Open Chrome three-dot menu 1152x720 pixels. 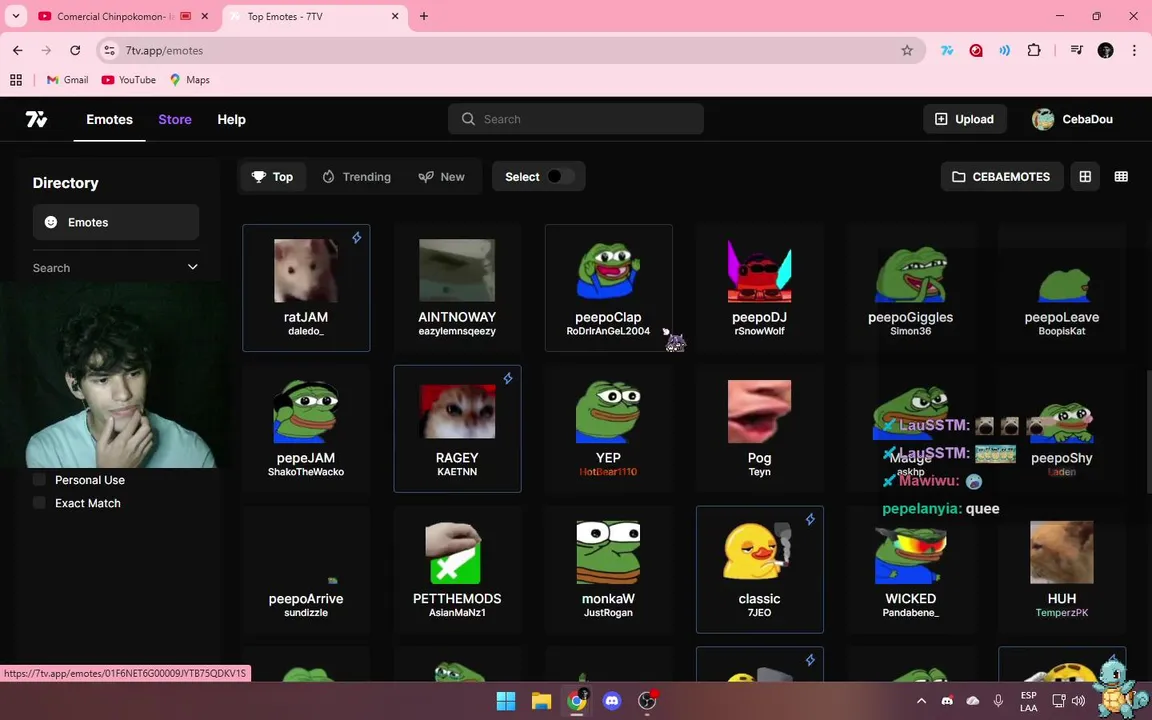[x=1134, y=50]
